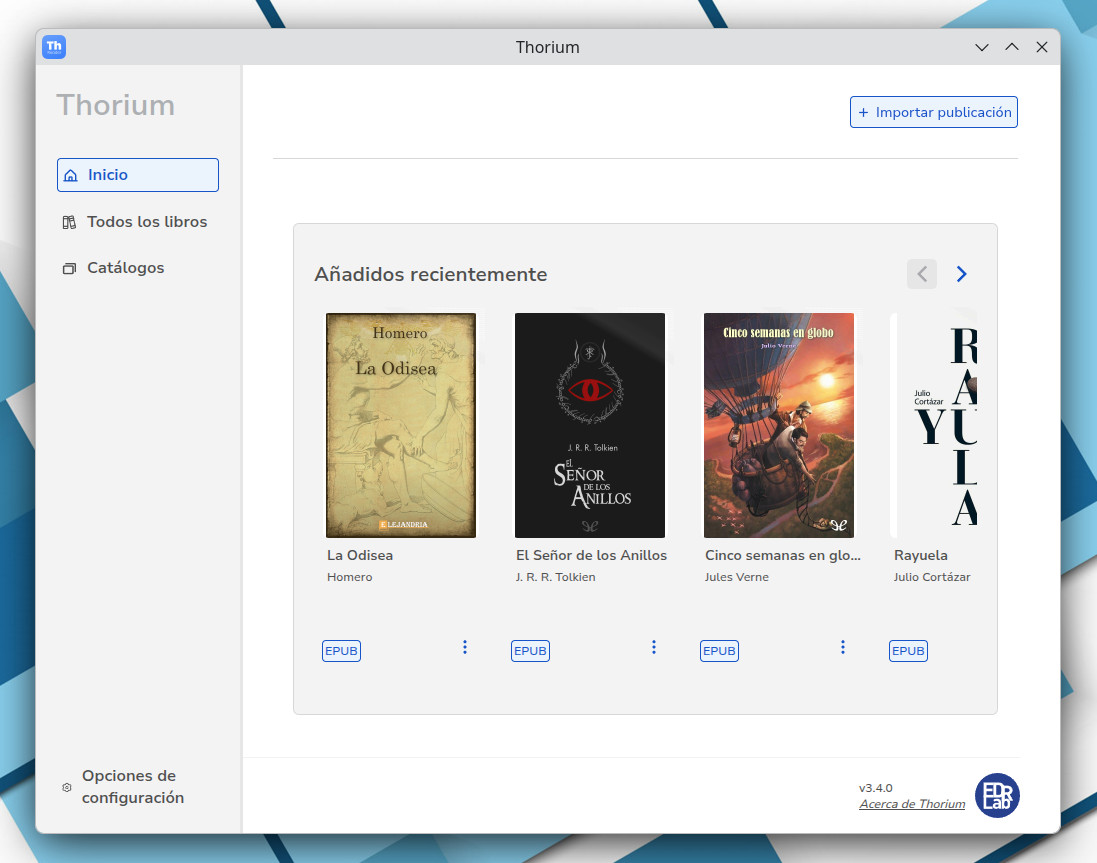Click the Thorium app icon in title bar

(54, 47)
